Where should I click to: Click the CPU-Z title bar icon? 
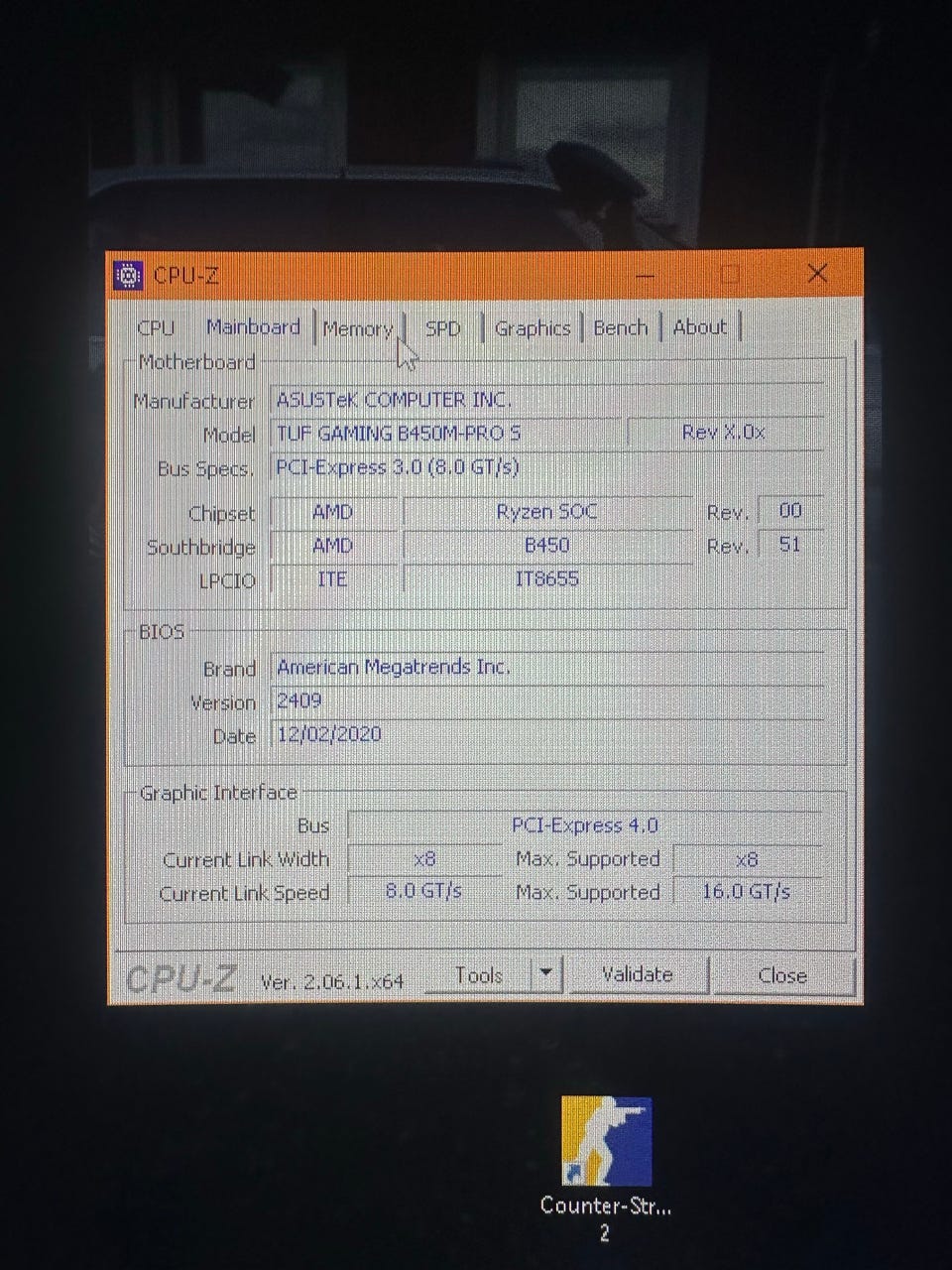129,275
